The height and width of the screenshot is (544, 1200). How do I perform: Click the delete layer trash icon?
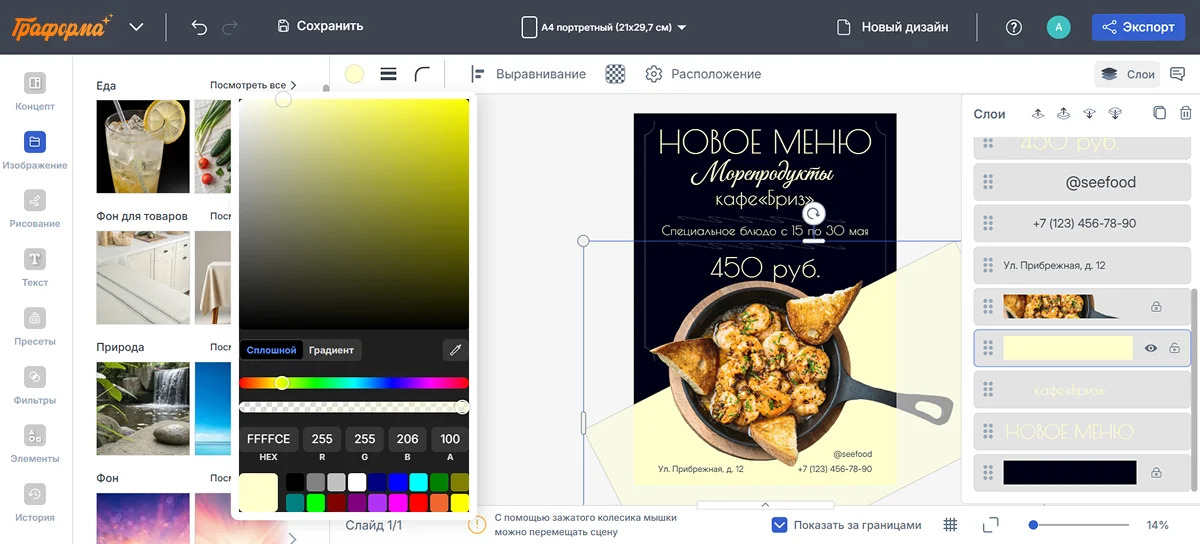coord(1185,113)
